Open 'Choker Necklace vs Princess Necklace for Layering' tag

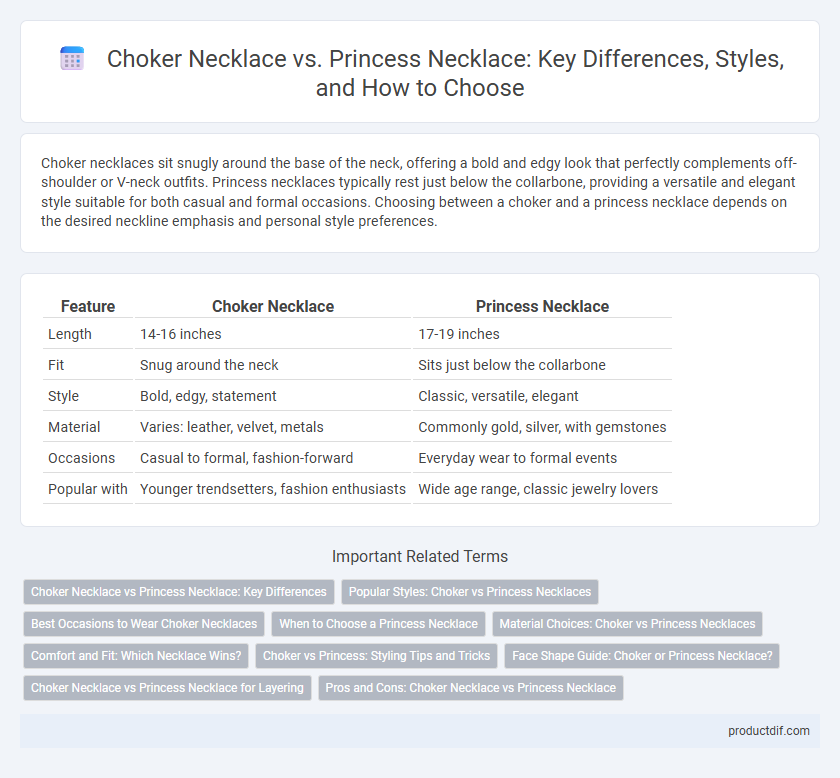pyautogui.click(x=167, y=687)
